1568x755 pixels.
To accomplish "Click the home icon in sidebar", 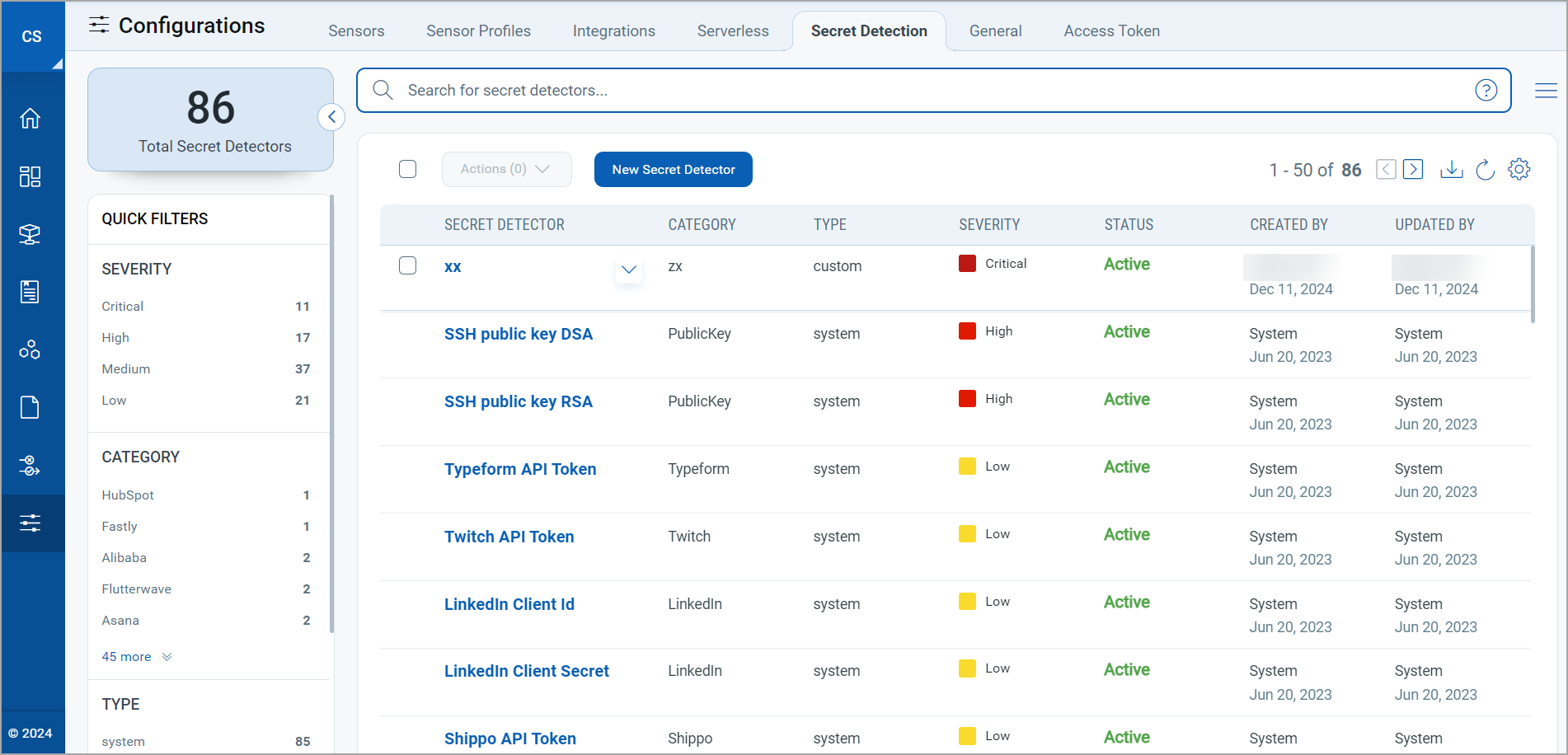I will [31, 119].
